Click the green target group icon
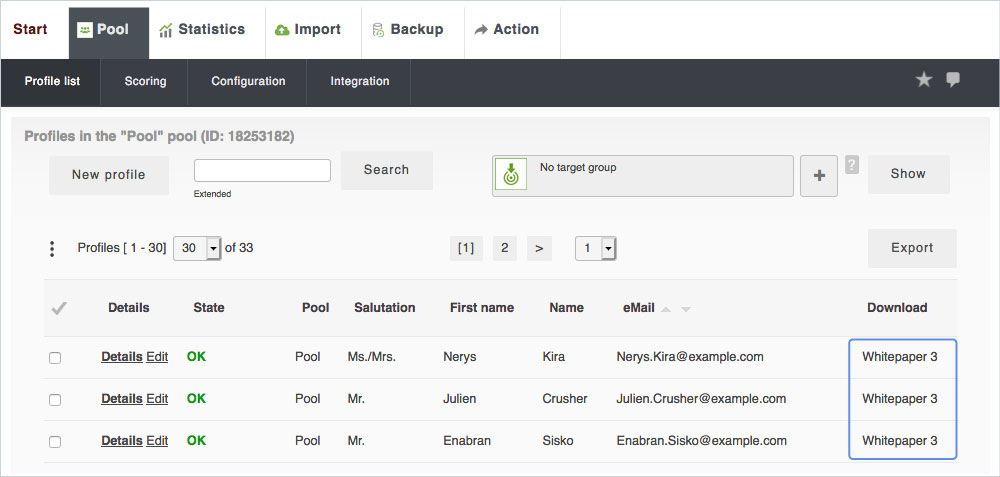 click(x=511, y=174)
